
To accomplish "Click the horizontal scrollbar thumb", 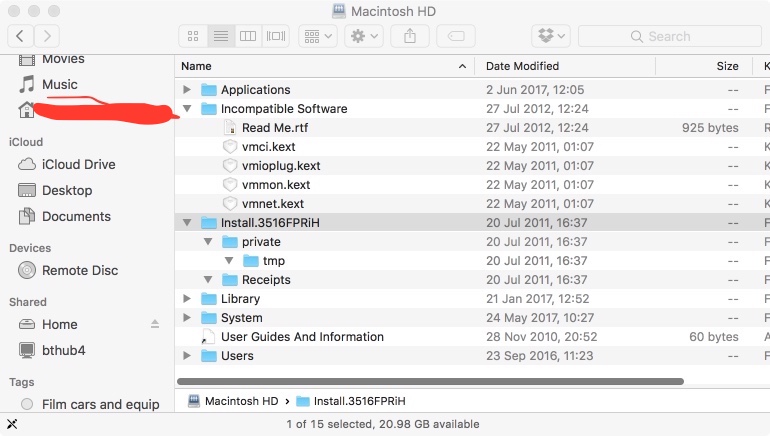I will 430,382.
